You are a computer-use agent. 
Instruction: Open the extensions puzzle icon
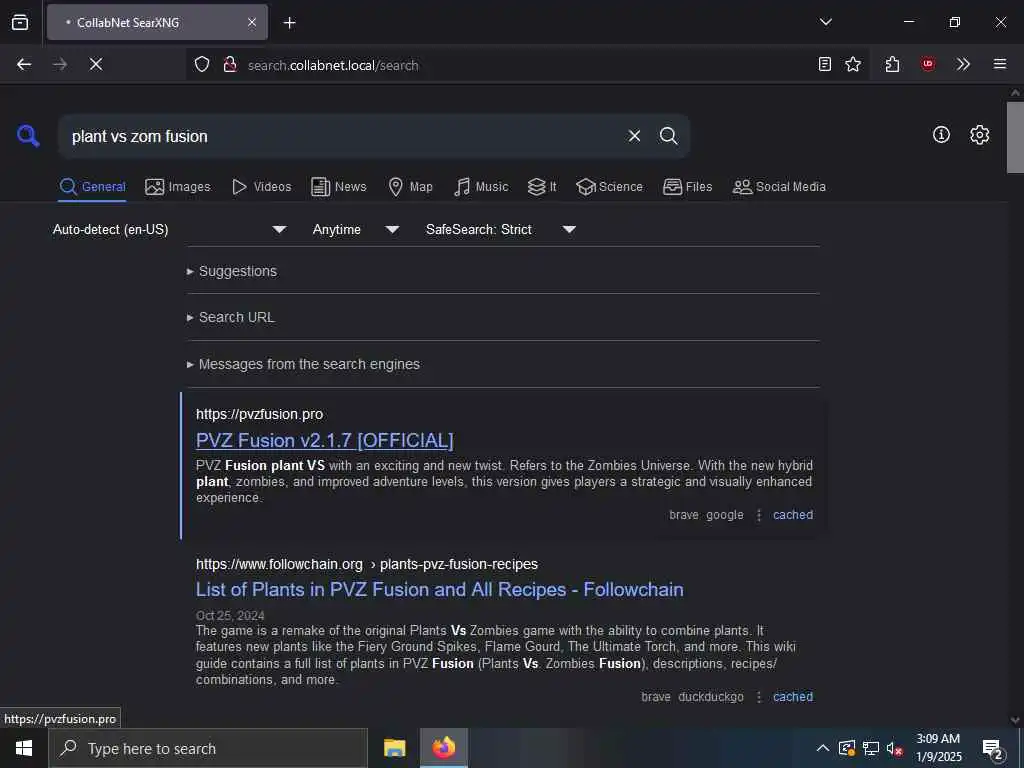(x=892, y=64)
